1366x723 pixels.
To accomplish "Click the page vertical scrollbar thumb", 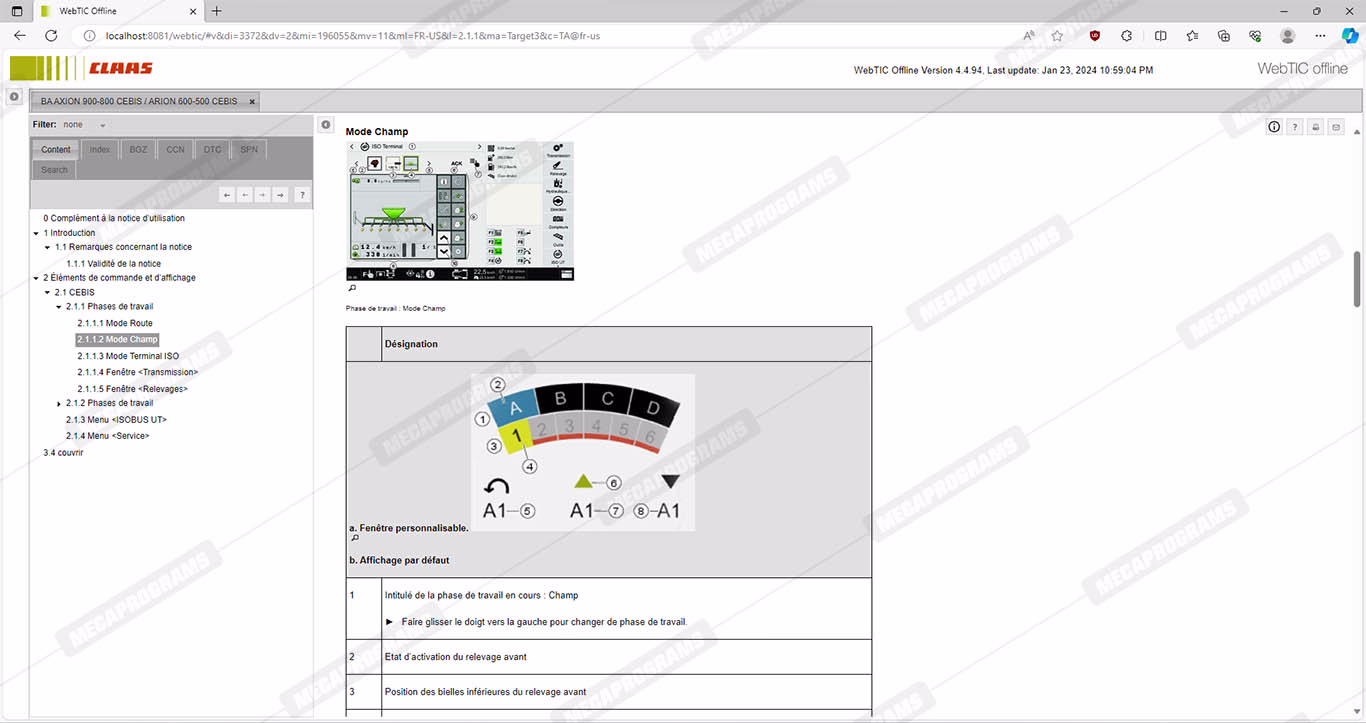I will [1357, 280].
